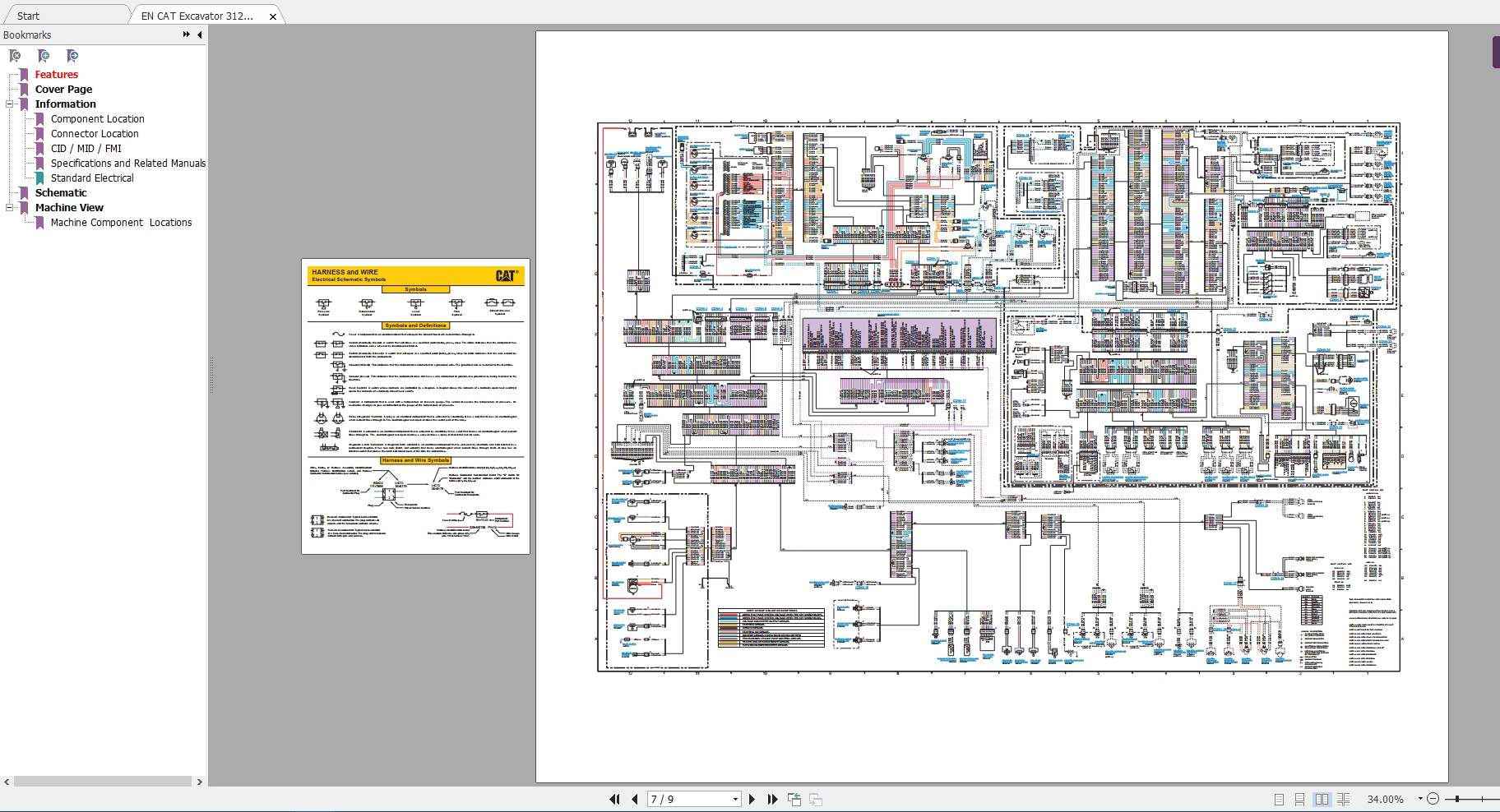This screenshot has width=1500, height=812.
Task: Select the Machine View bookmark
Action: tap(69, 208)
